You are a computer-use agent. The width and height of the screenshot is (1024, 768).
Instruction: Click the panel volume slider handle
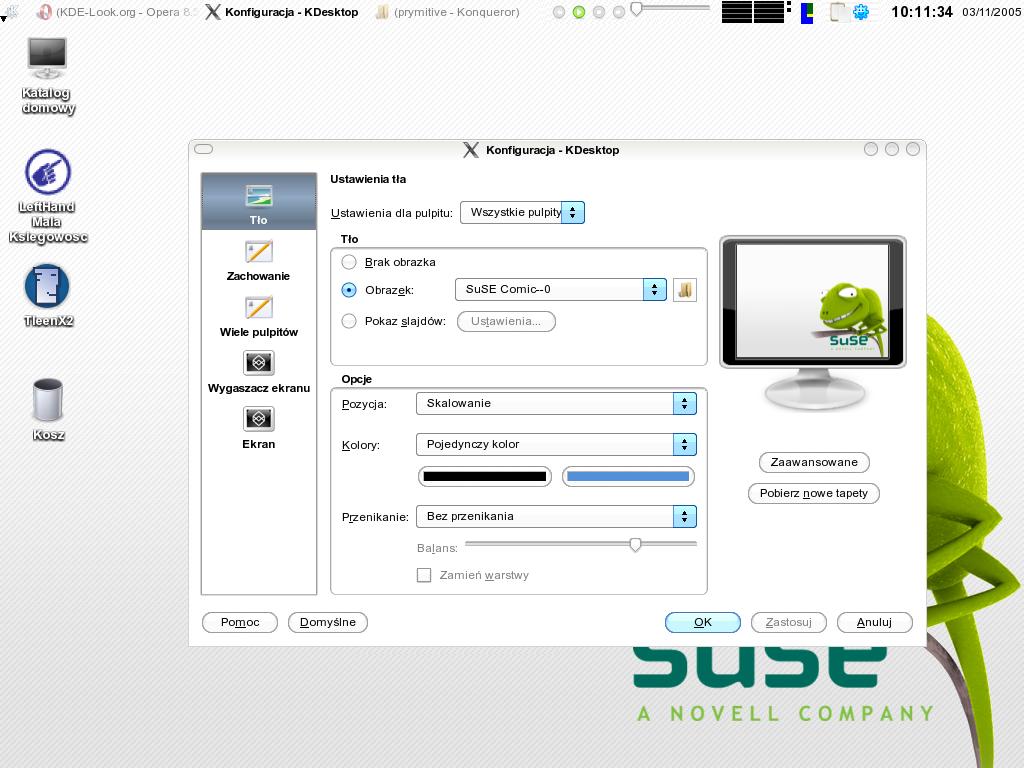[636, 8]
